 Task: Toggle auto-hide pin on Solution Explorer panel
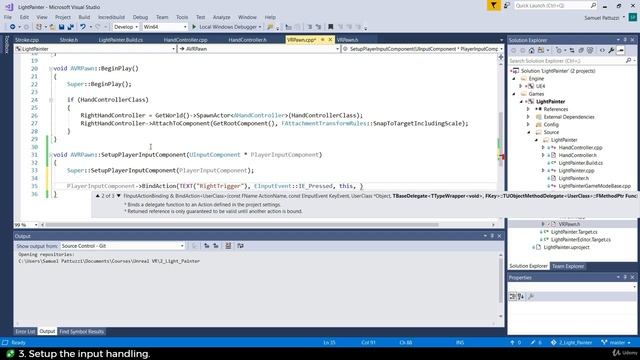625,40
